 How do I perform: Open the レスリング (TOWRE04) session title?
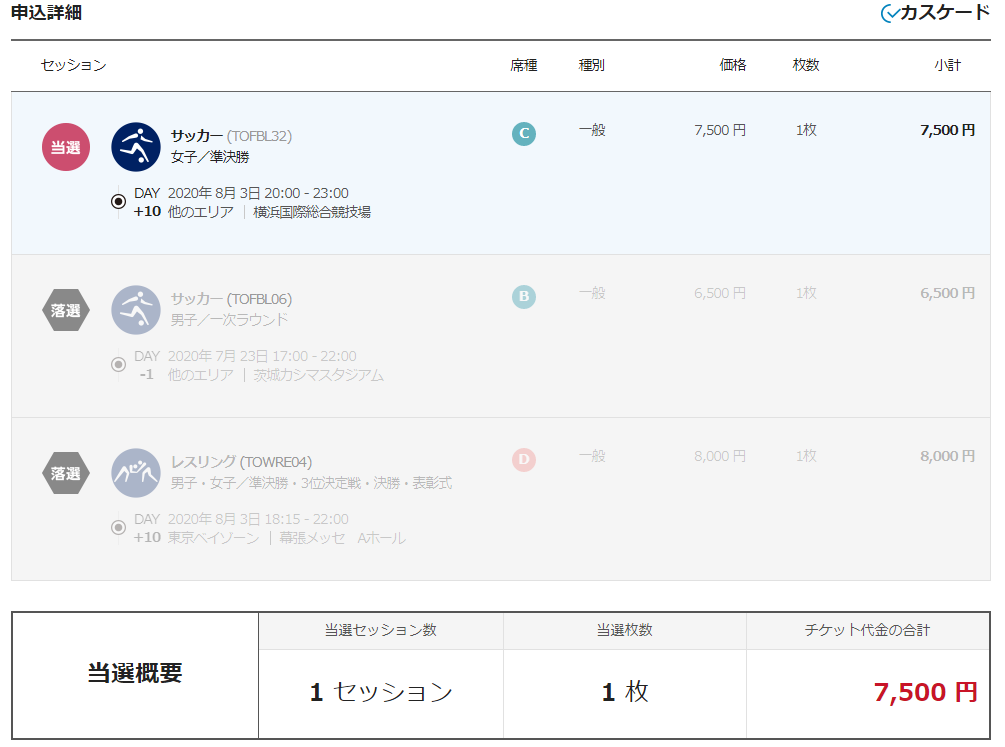pyautogui.click(x=241, y=462)
